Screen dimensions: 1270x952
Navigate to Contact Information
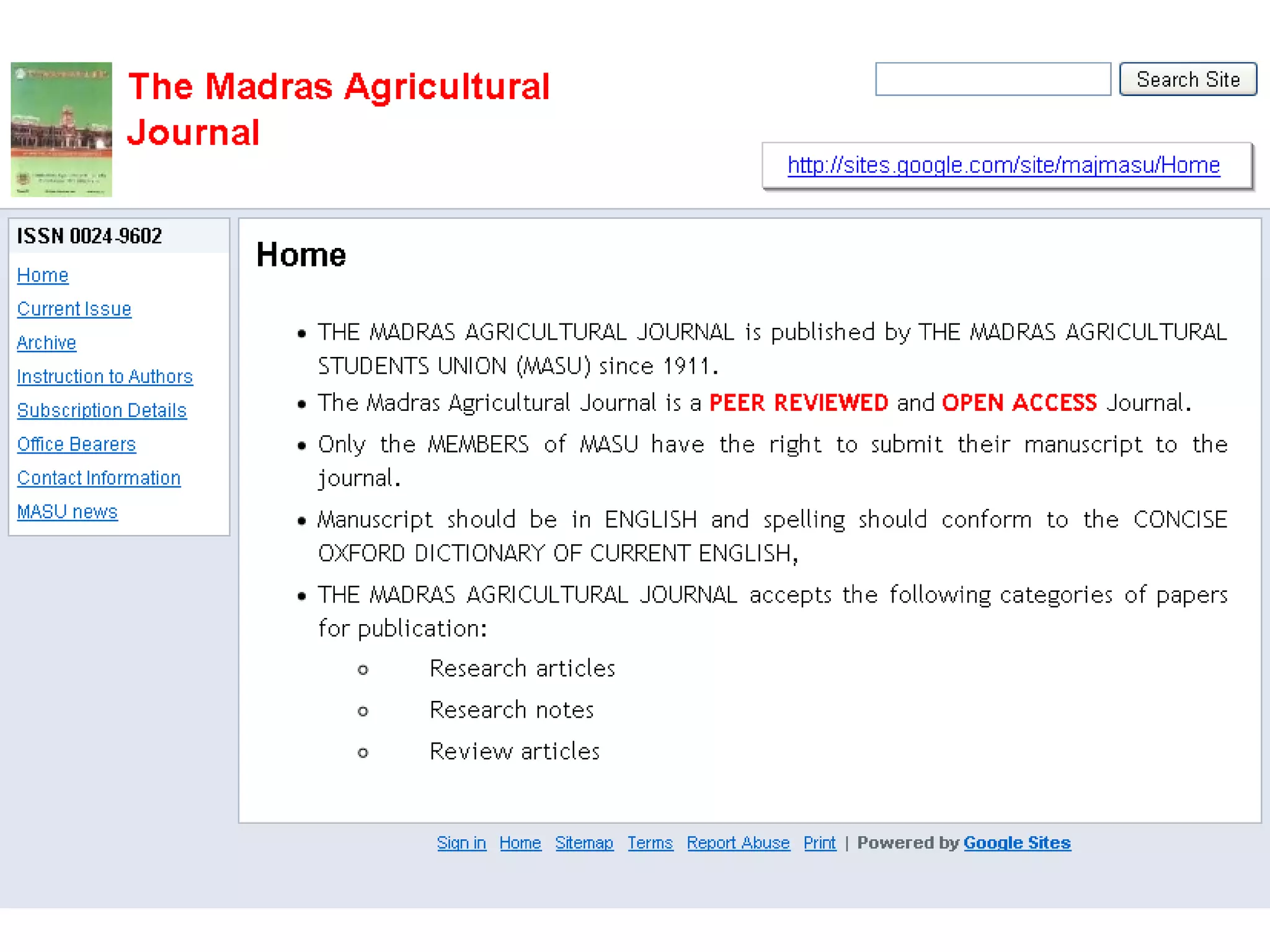(99, 478)
